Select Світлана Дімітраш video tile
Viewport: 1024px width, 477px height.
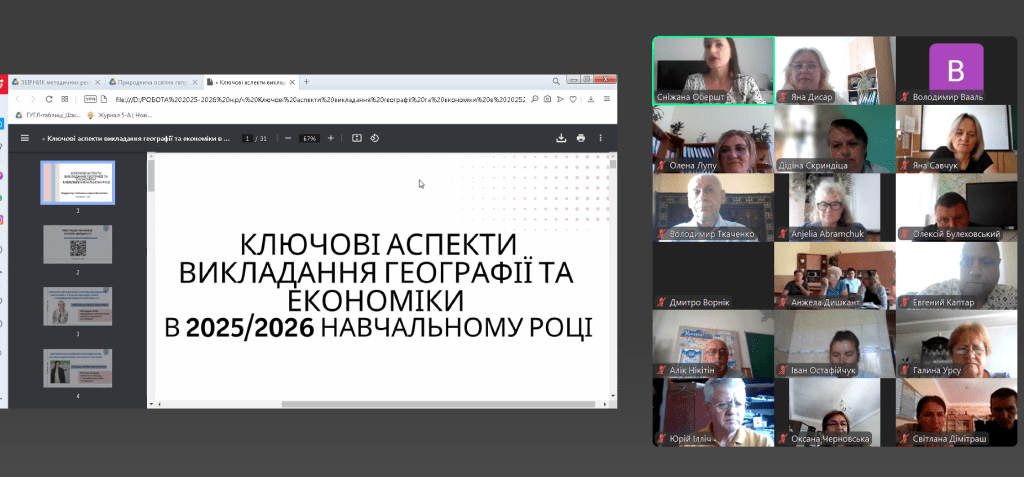(x=956, y=413)
